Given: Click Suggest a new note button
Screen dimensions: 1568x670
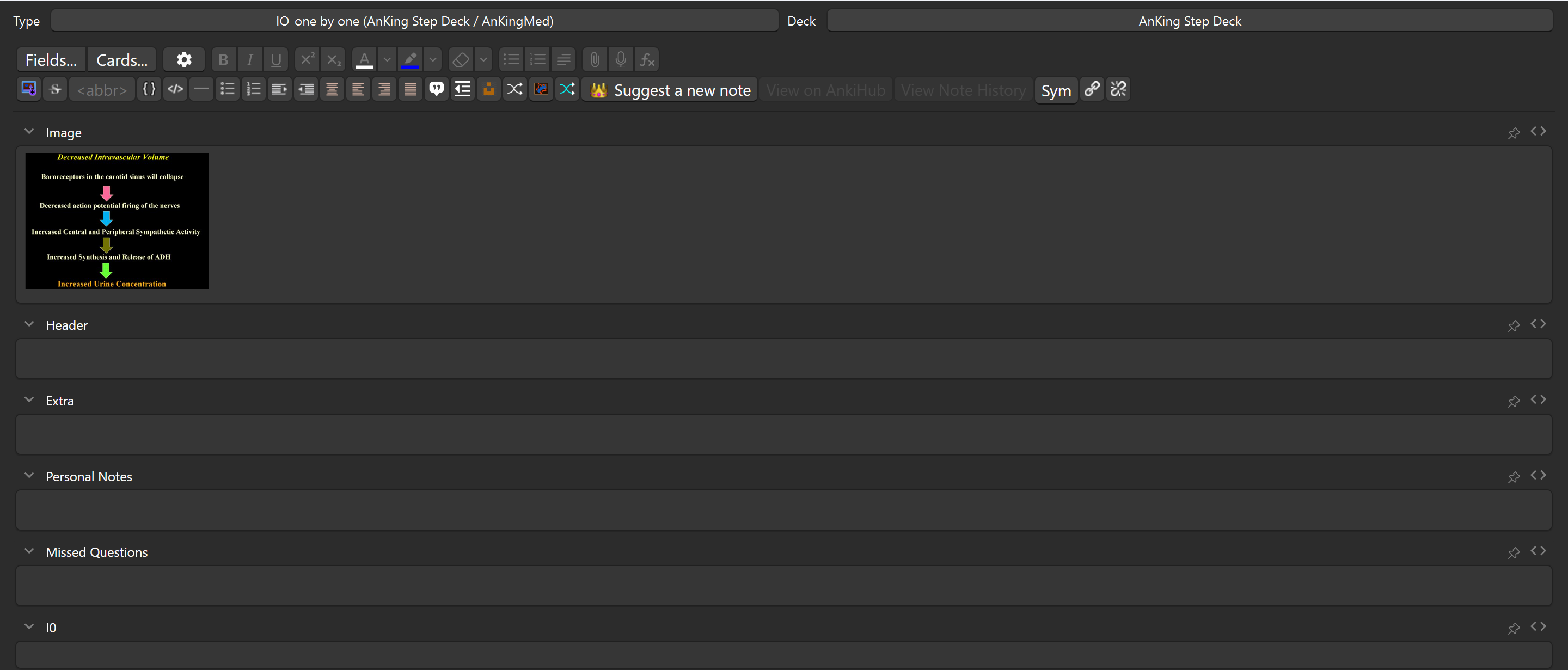Looking at the screenshot, I should (x=670, y=90).
